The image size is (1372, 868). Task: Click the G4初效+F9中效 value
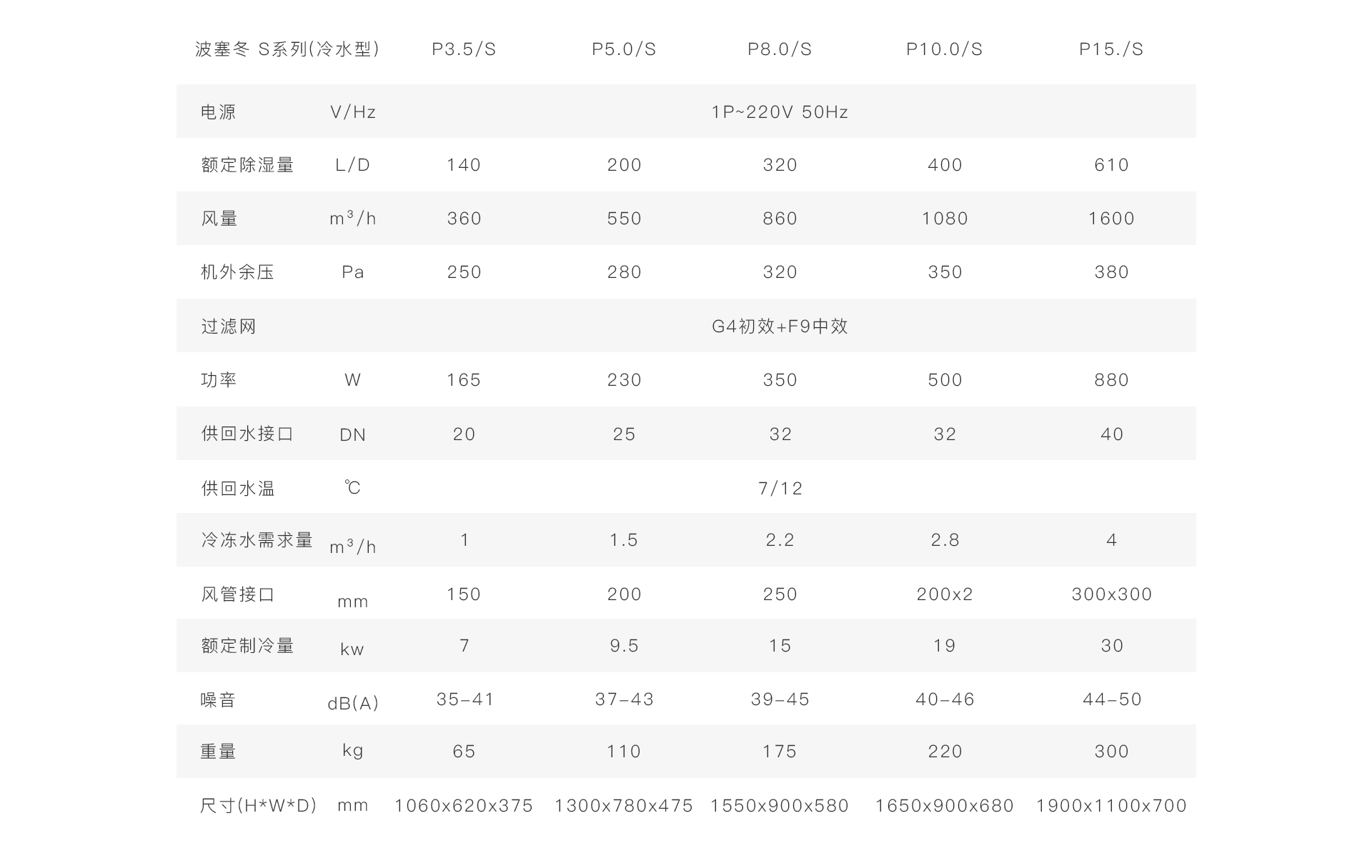pyautogui.click(x=780, y=326)
